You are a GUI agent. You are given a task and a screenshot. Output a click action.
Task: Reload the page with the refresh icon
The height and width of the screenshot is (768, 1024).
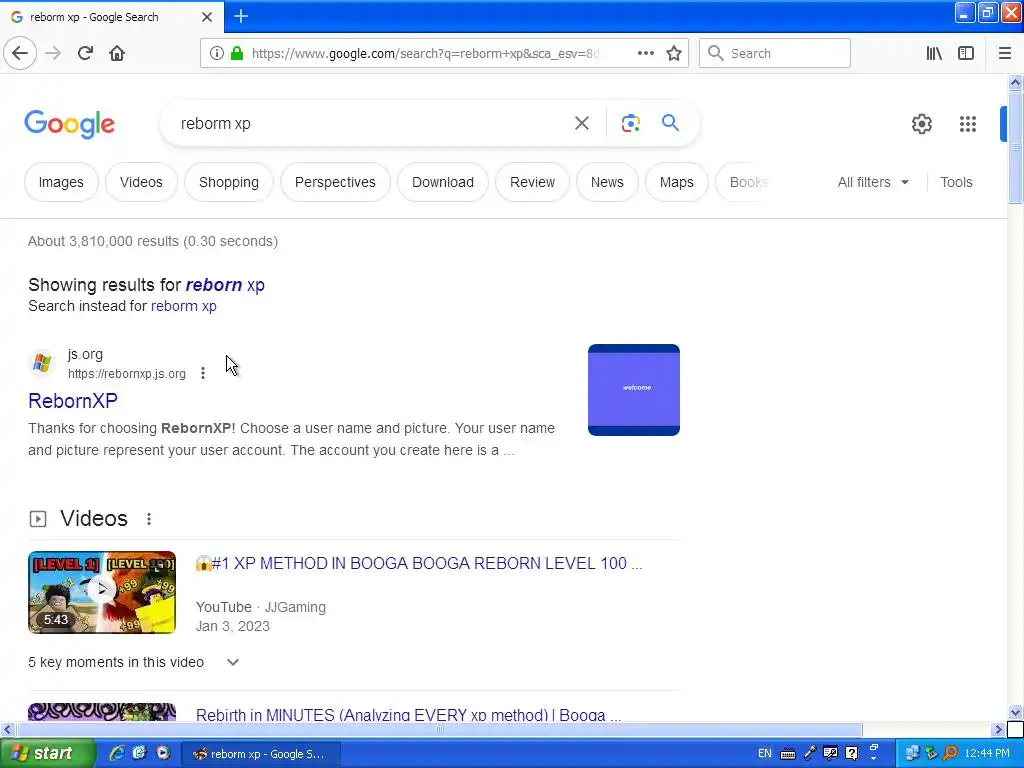(x=85, y=53)
